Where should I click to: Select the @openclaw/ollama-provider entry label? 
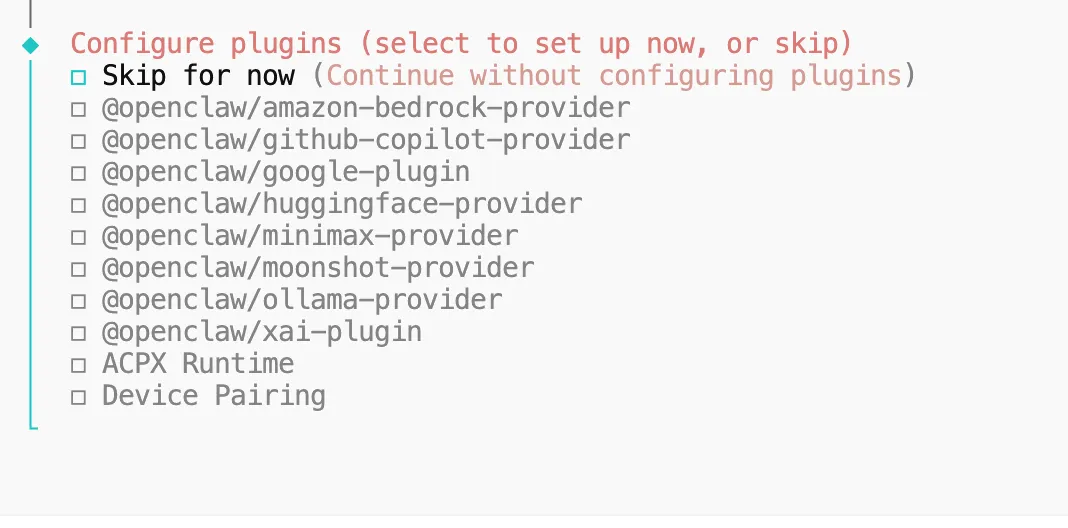coord(302,300)
